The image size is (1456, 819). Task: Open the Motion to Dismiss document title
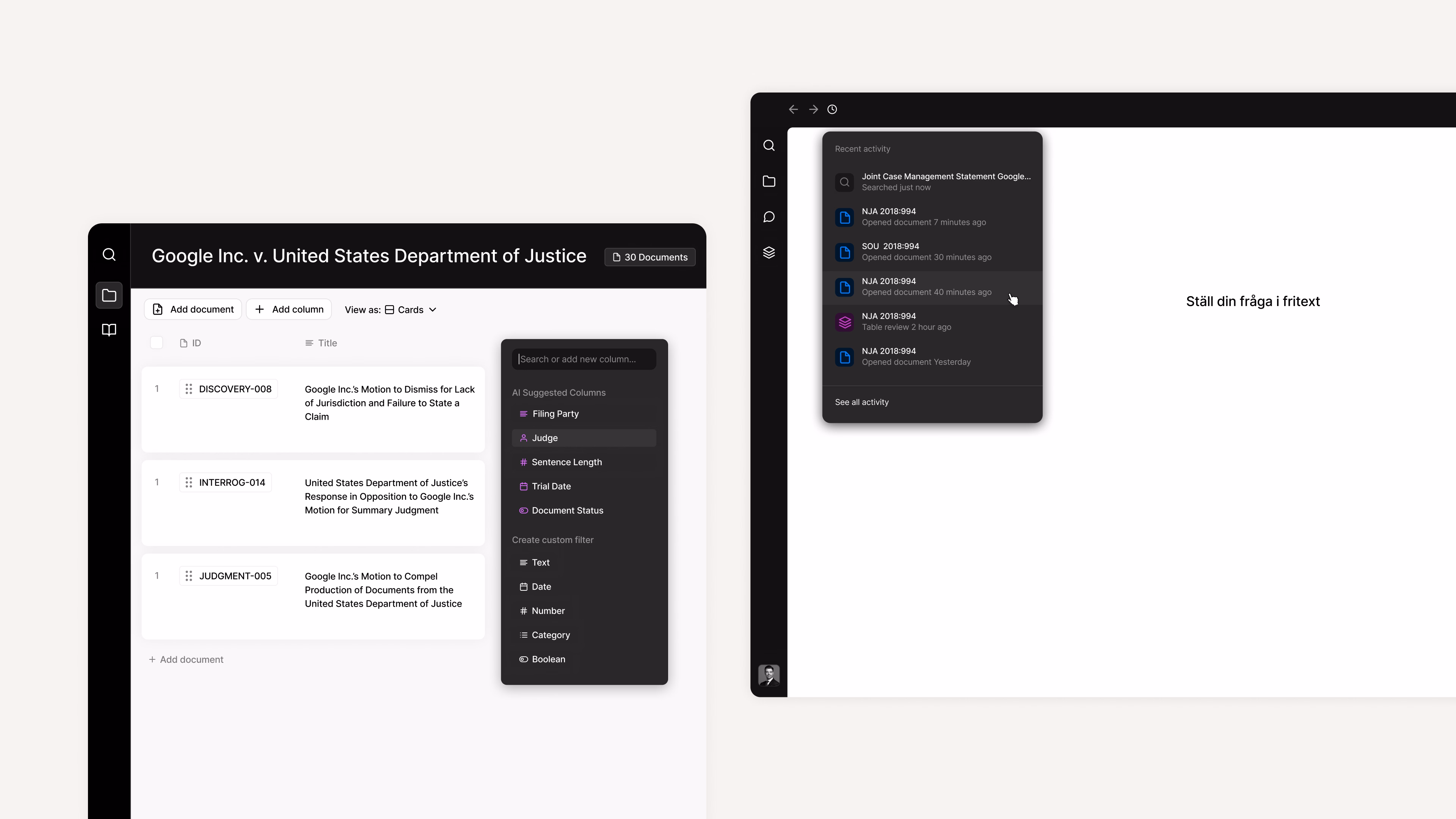click(x=389, y=403)
